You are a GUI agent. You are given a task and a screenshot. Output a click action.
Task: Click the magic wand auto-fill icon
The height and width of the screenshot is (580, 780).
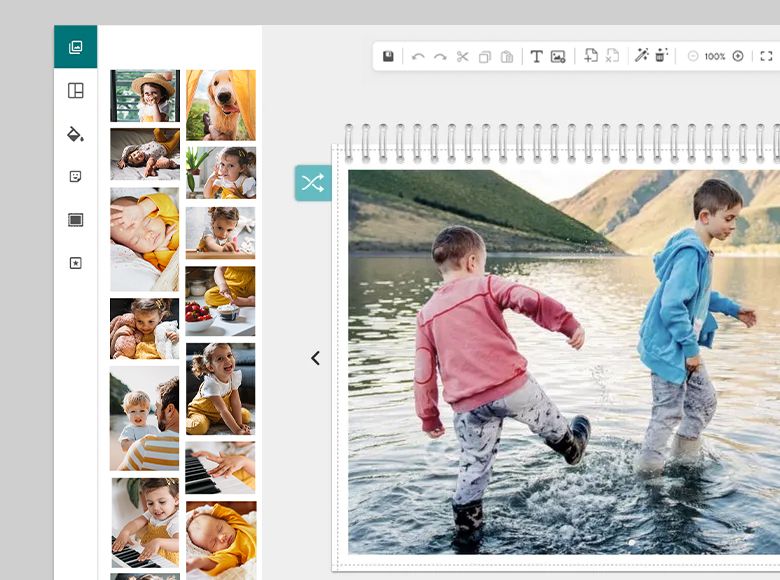[641, 57]
